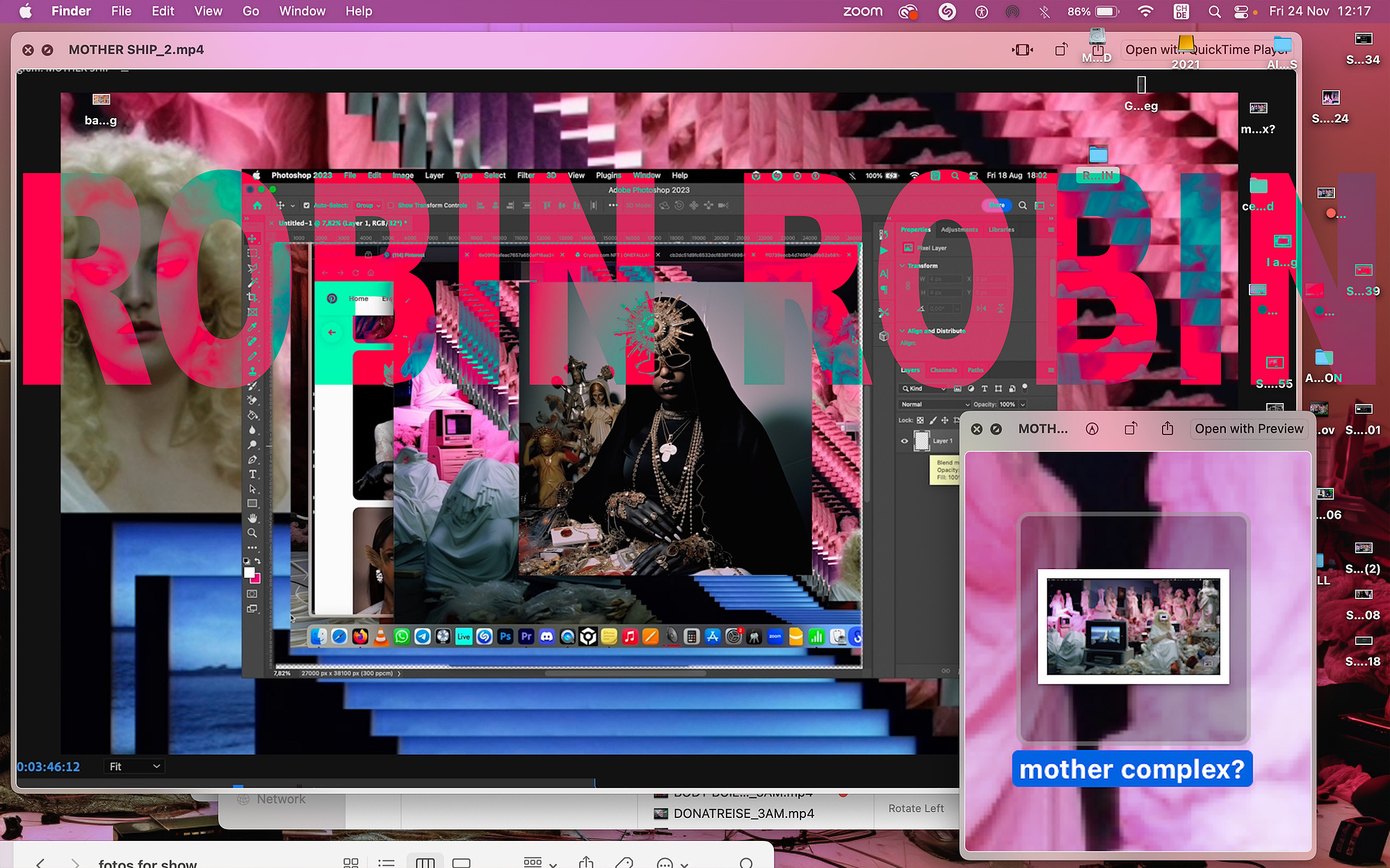
Task: Open the Help menu in the Finder menu bar
Action: (359, 11)
